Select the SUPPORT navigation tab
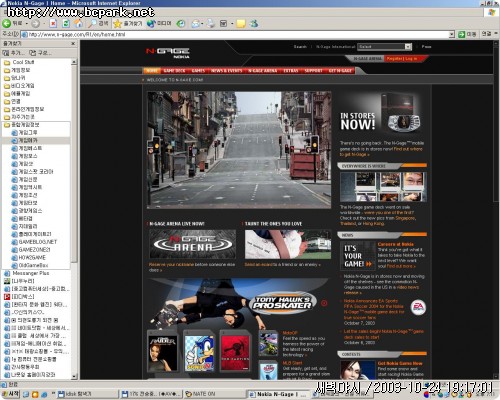 point(314,71)
